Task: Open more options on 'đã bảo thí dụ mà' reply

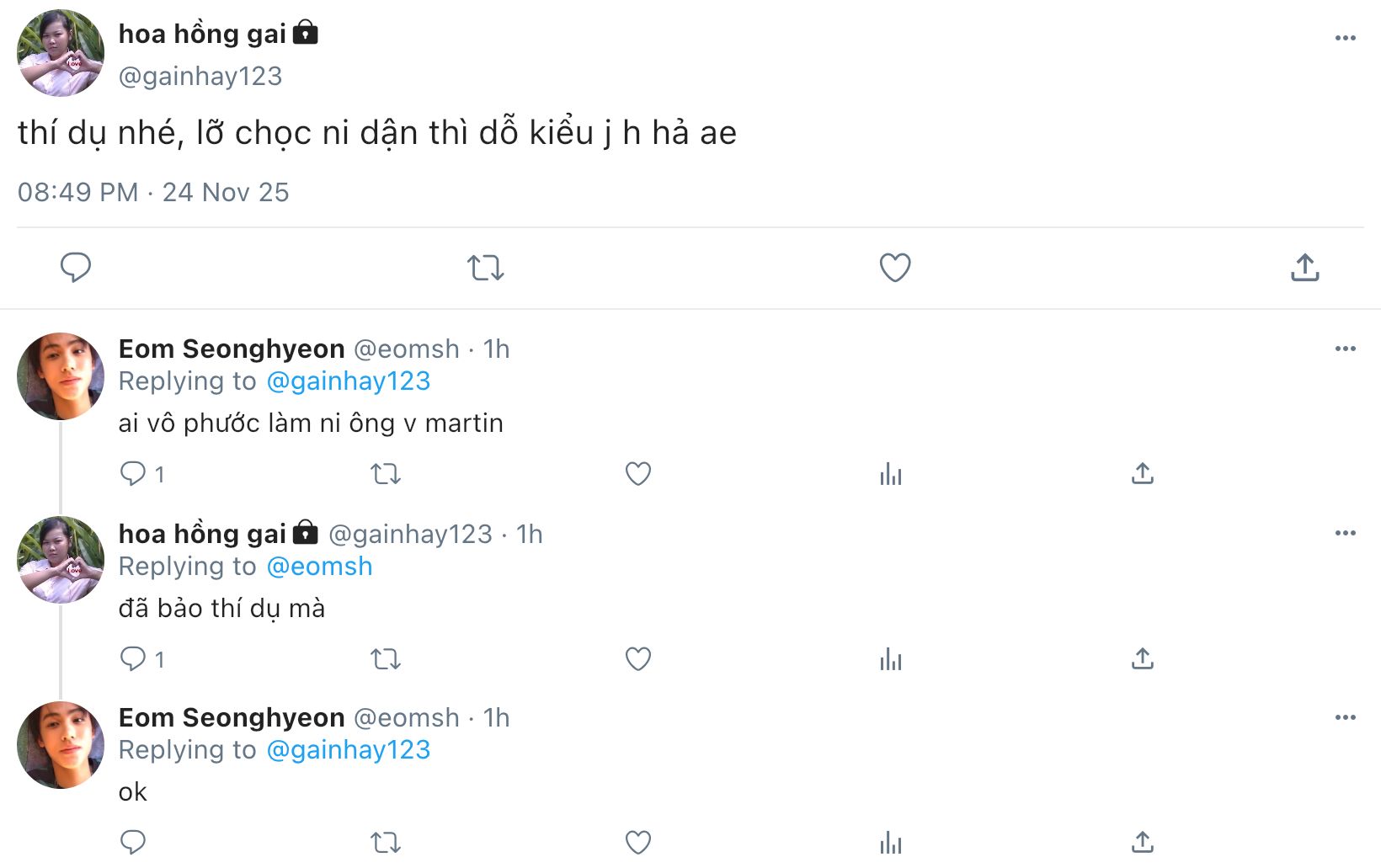Action: 1345,533
